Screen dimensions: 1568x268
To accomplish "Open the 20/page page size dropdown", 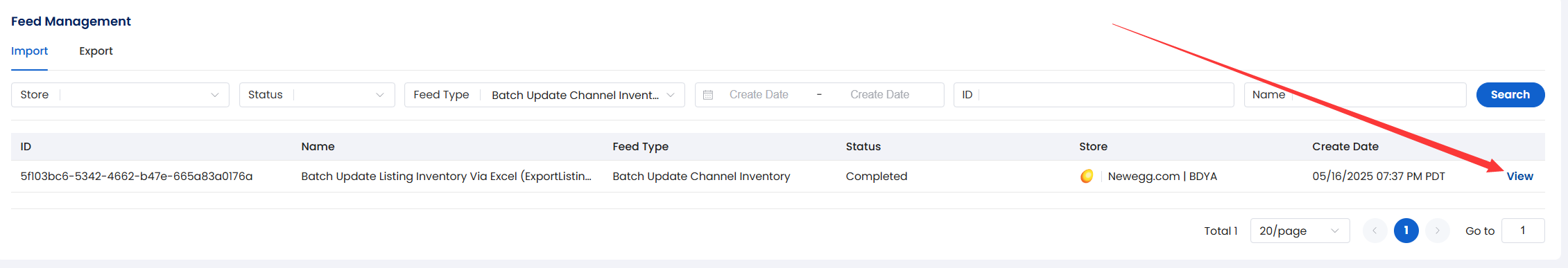I will (1300, 231).
